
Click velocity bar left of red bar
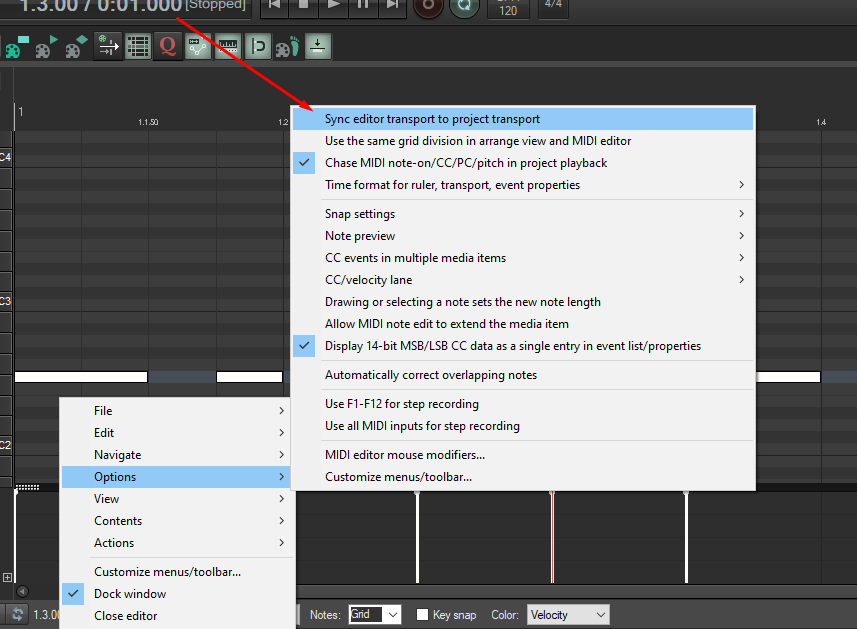coord(418,537)
